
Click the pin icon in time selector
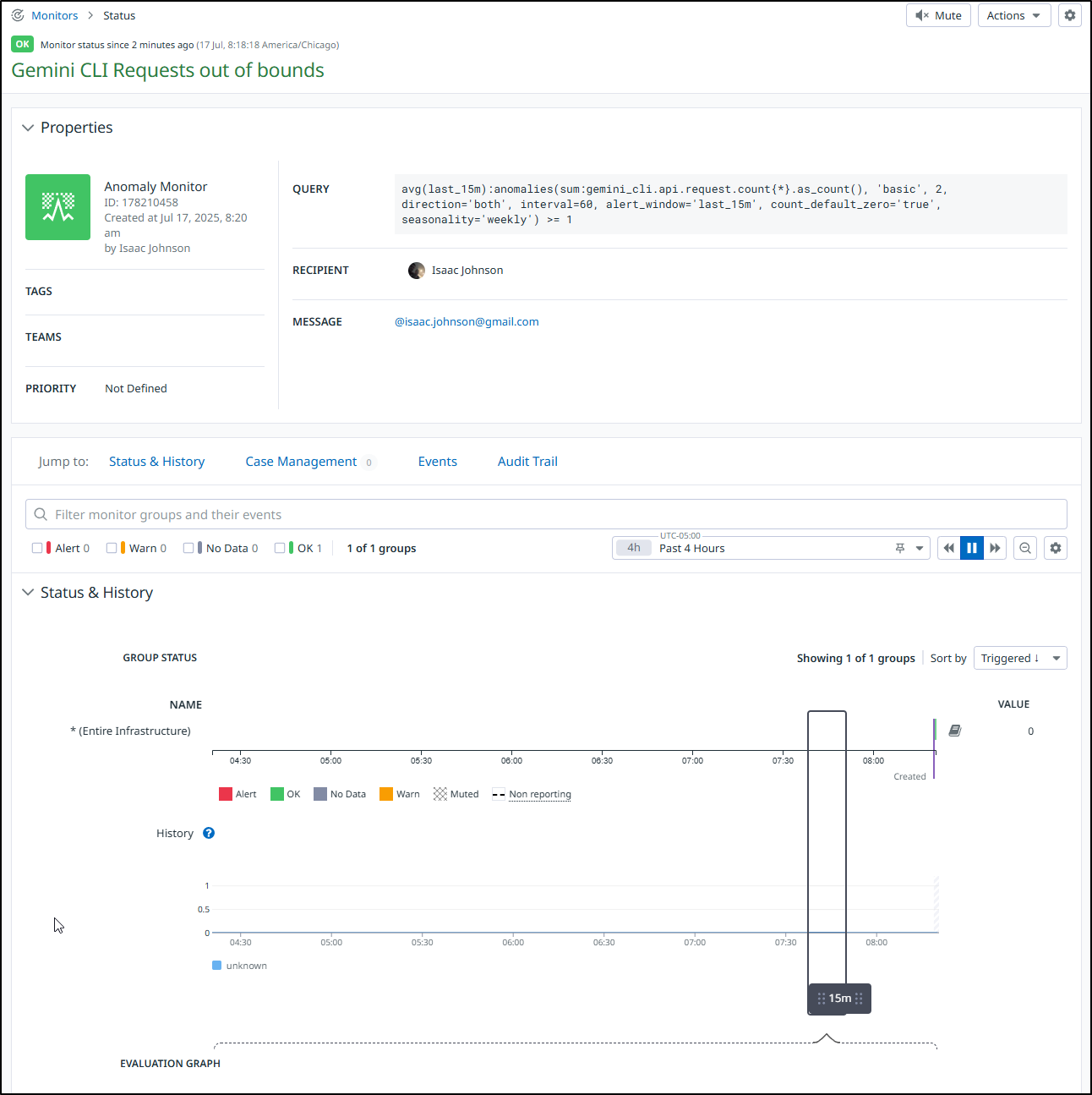[x=900, y=548]
